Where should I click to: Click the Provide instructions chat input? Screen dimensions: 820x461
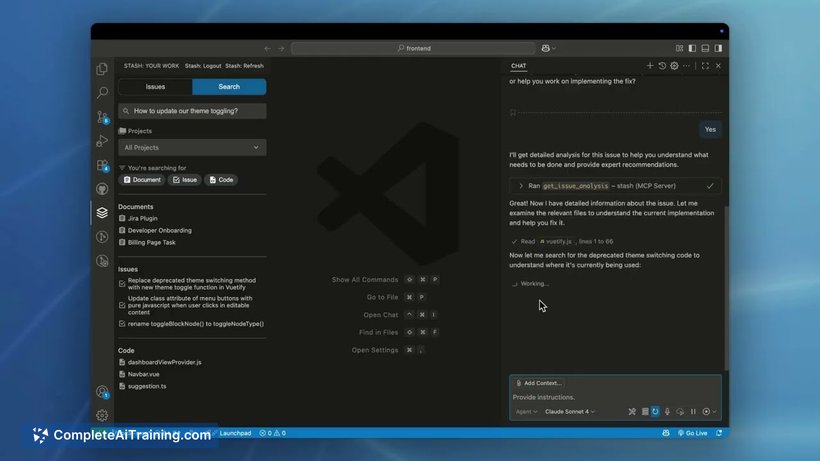point(614,397)
